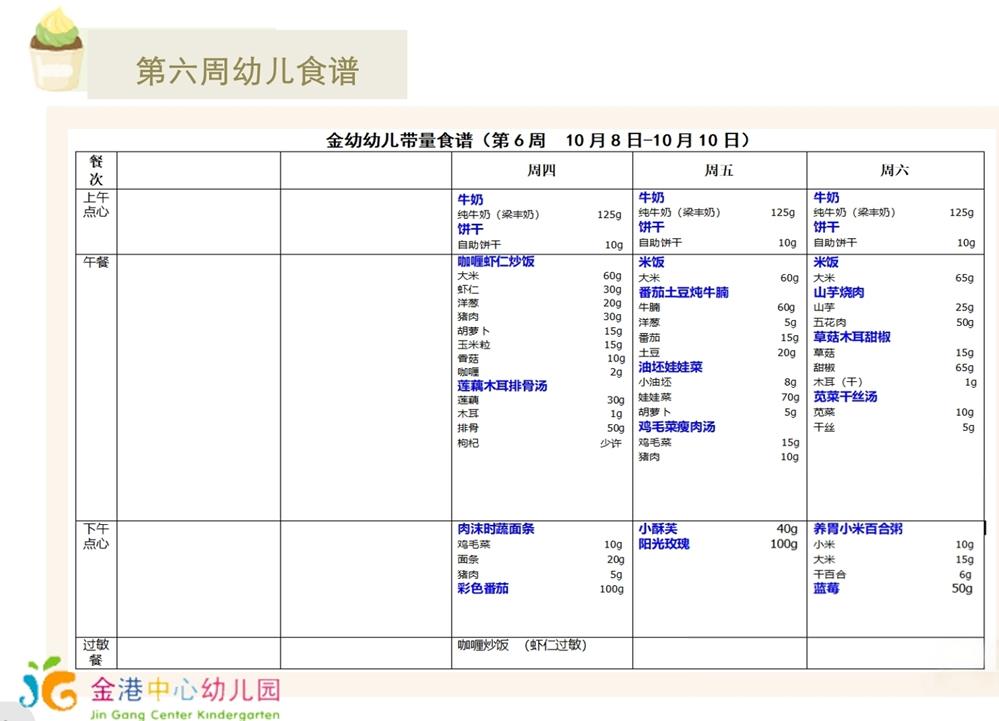Click the 油坯娃娃菜 dish heading
999x721 pixels.
pyautogui.click(x=670, y=367)
